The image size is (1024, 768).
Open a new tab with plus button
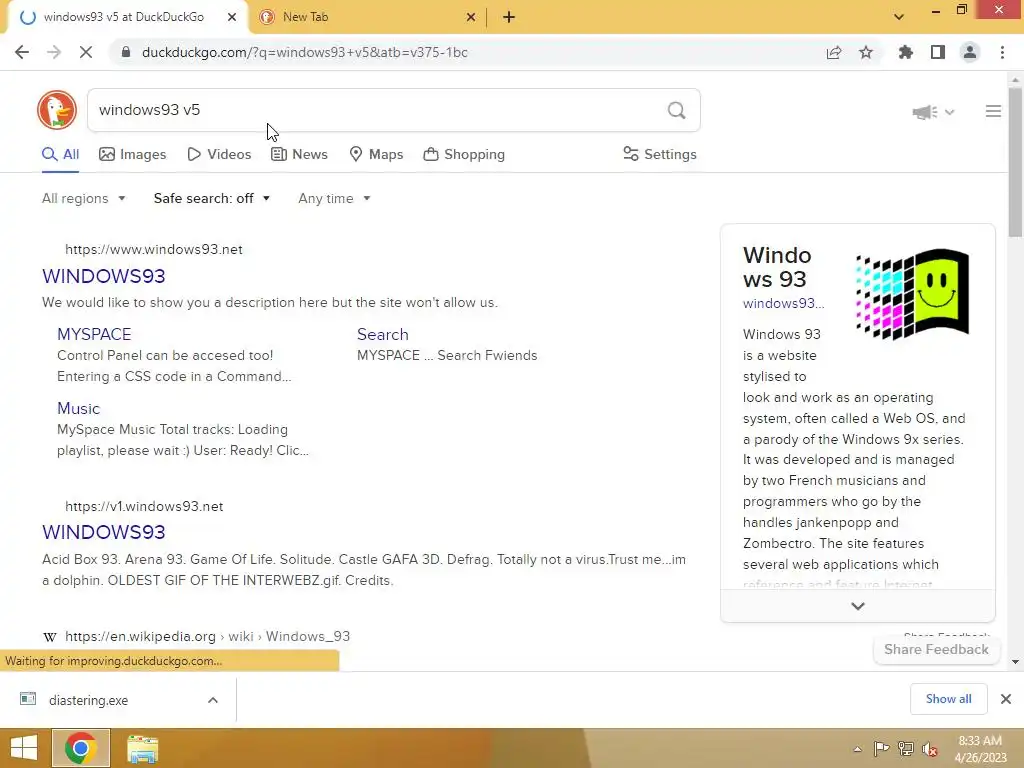(509, 18)
